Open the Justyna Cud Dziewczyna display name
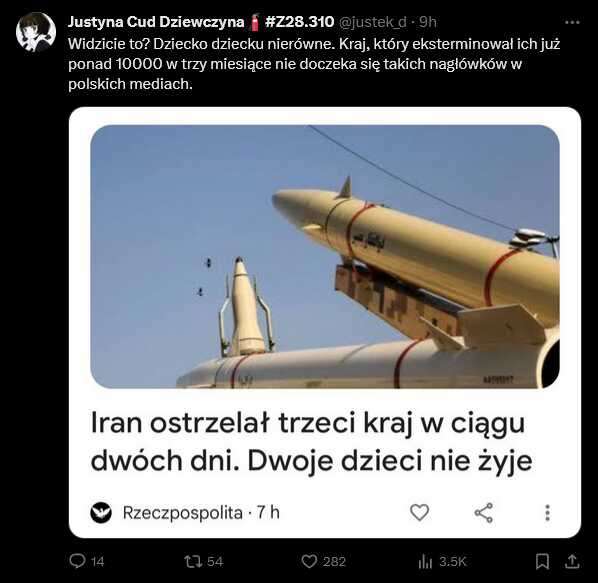Image resolution: width=598 pixels, height=583 pixels. click(156, 22)
